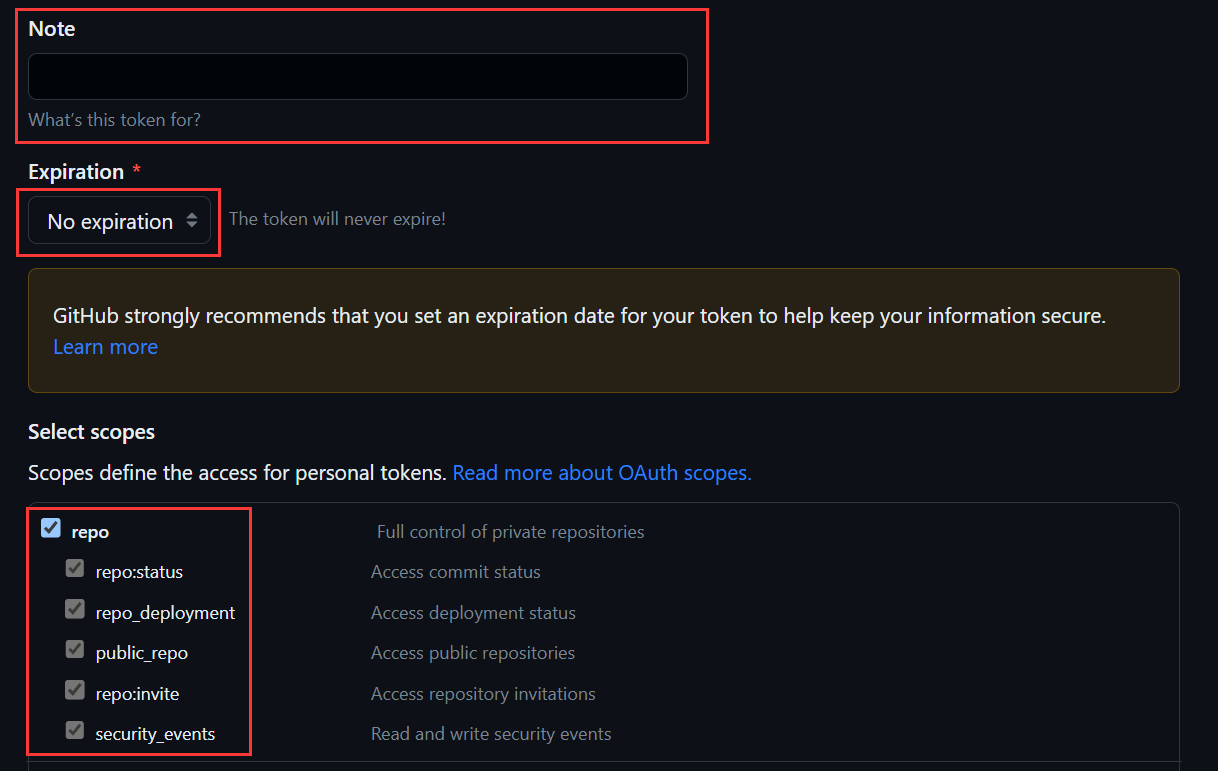Click "Read and write security events" description
This screenshot has width=1218, height=771.
(491, 734)
